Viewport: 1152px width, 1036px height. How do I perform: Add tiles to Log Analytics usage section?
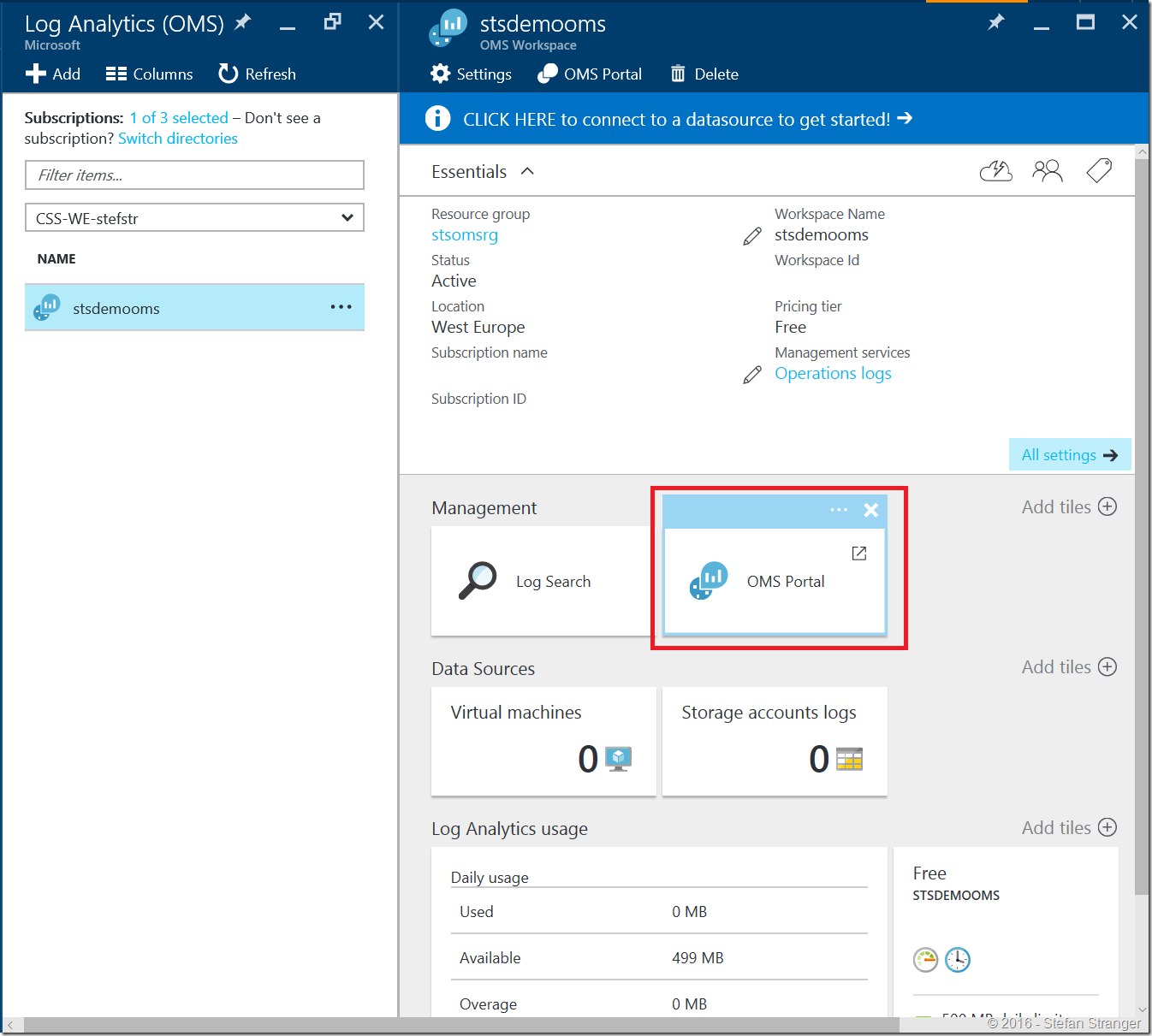coord(1069,827)
